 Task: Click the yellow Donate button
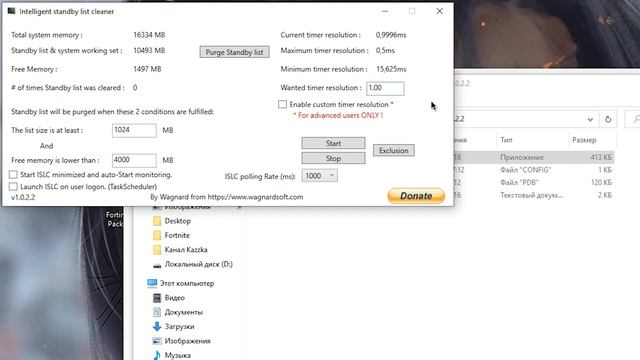point(416,196)
